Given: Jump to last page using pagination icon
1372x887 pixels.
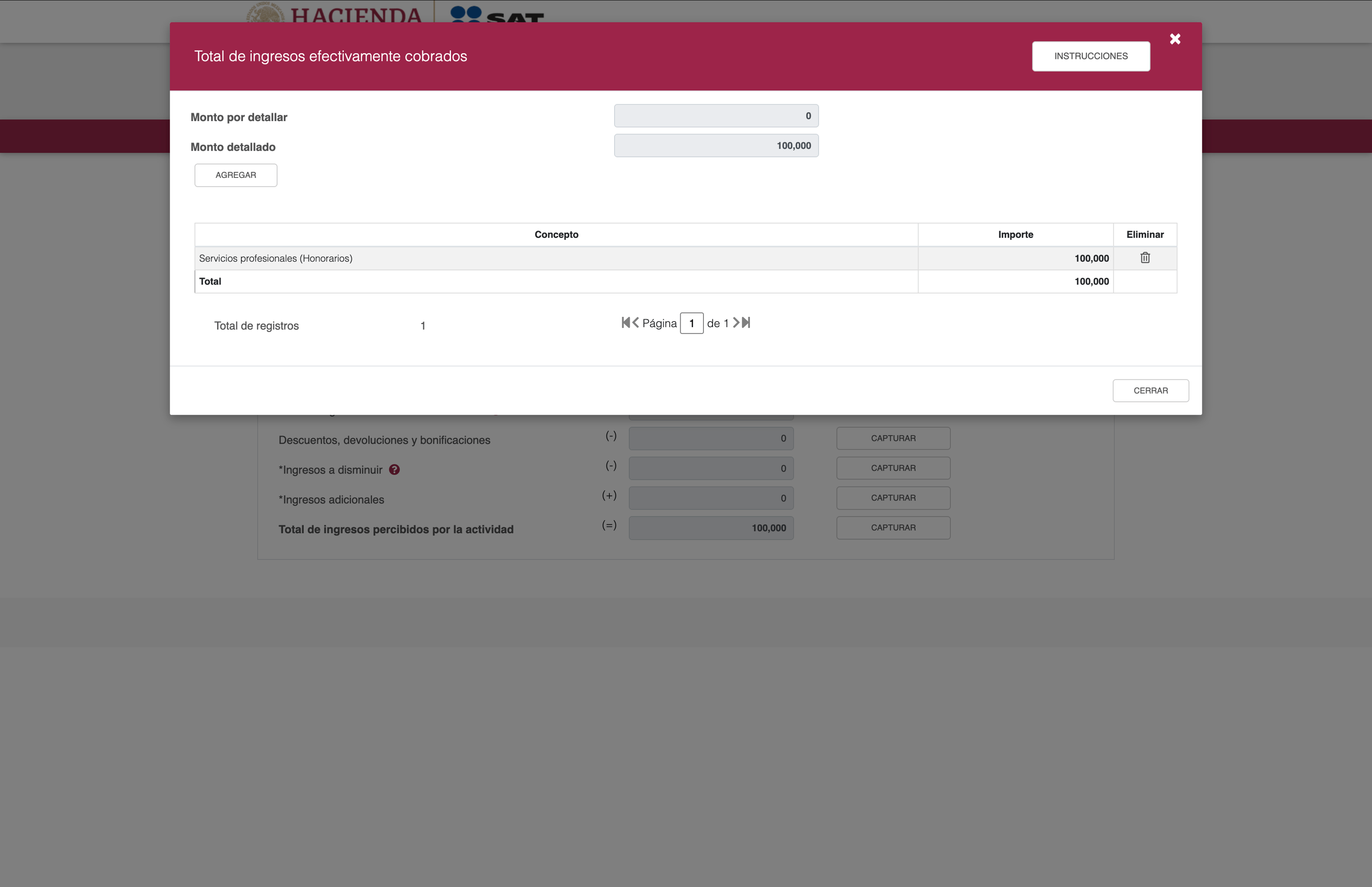Looking at the screenshot, I should pyautogui.click(x=746, y=323).
